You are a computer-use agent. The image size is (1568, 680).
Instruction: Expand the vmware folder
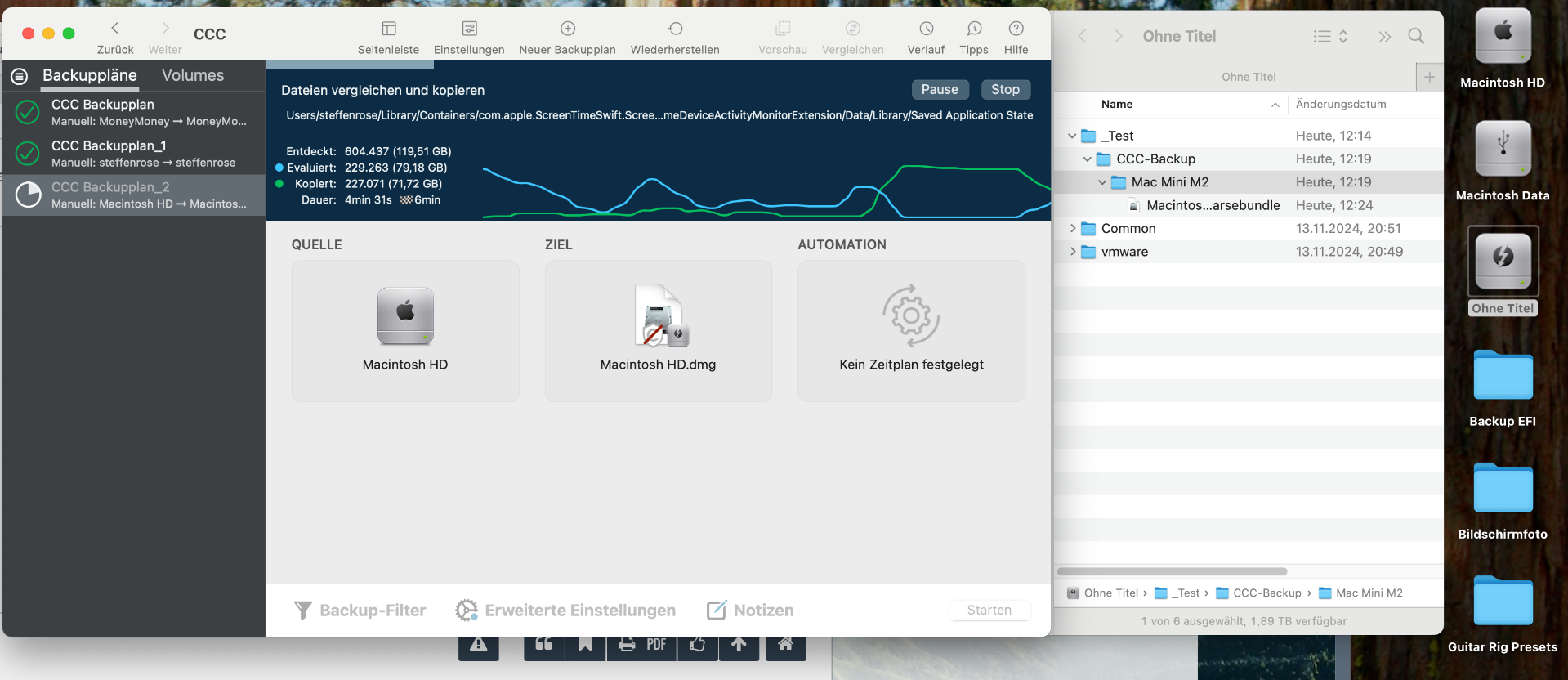click(x=1073, y=252)
